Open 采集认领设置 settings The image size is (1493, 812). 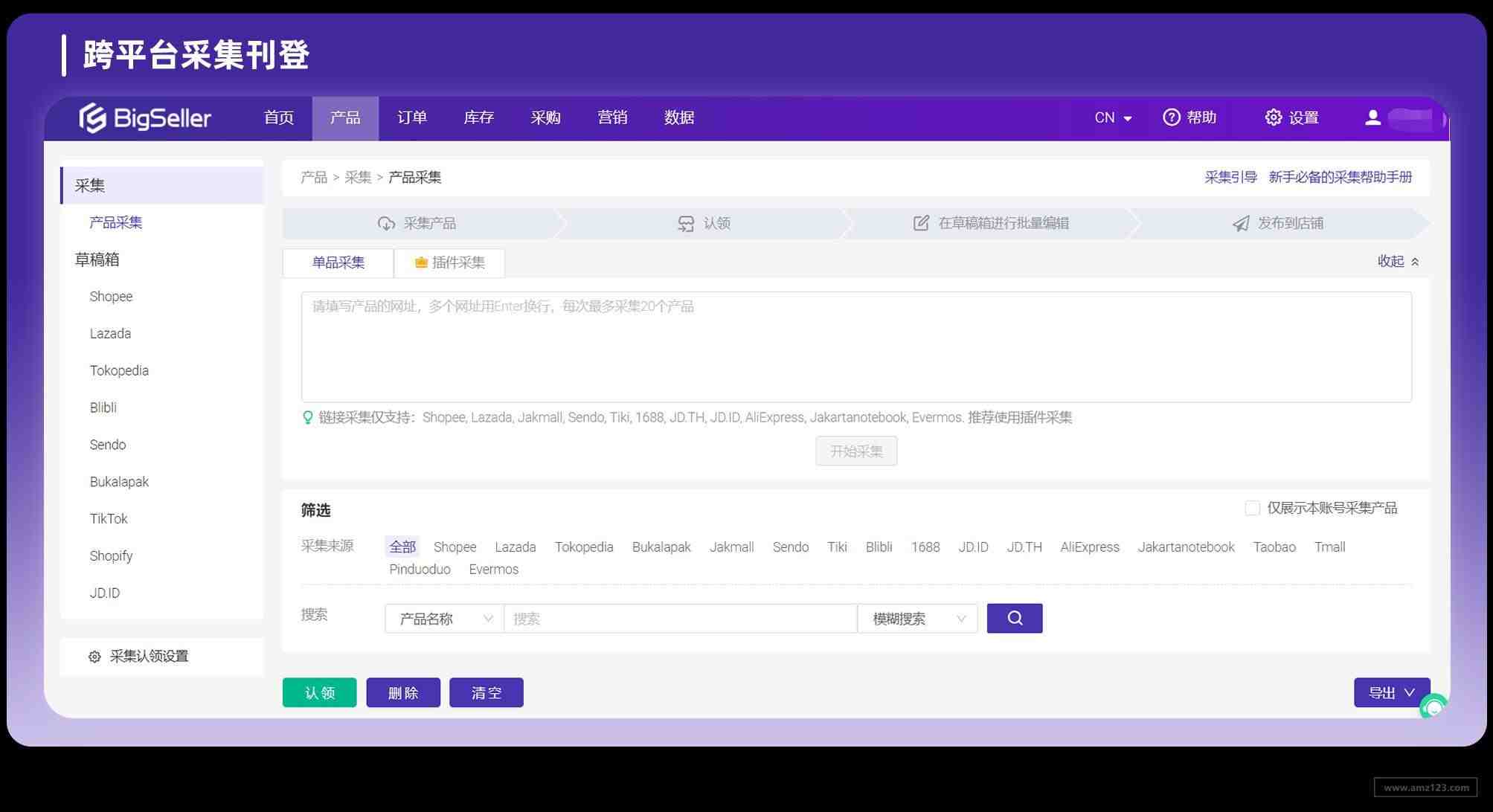coord(149,657)
